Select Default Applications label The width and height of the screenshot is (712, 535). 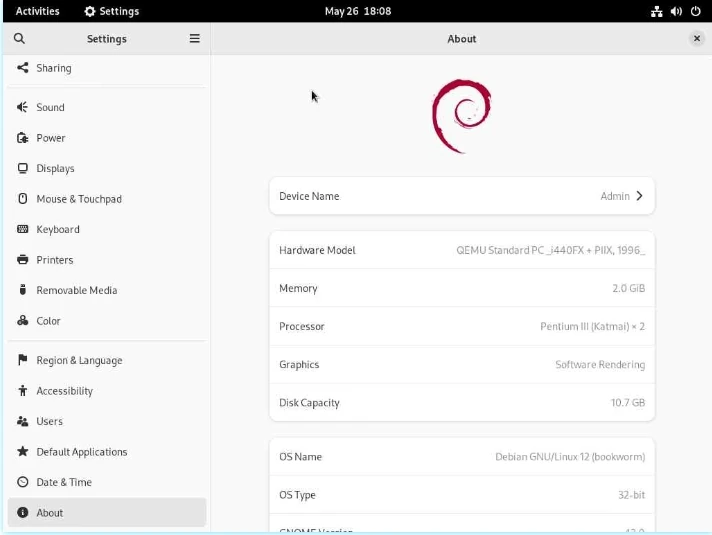tap(82, 452)
